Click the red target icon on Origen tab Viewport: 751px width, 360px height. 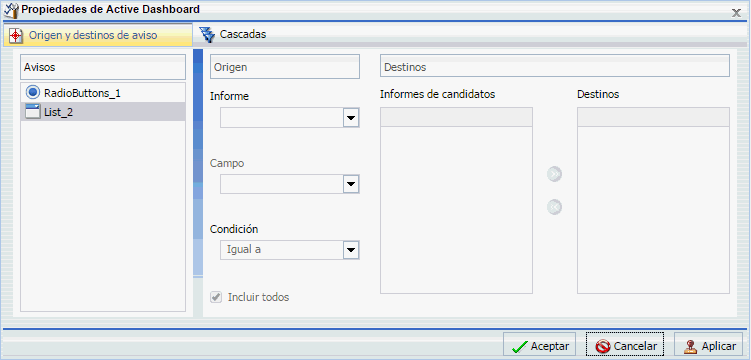click(x=16, y=35)
